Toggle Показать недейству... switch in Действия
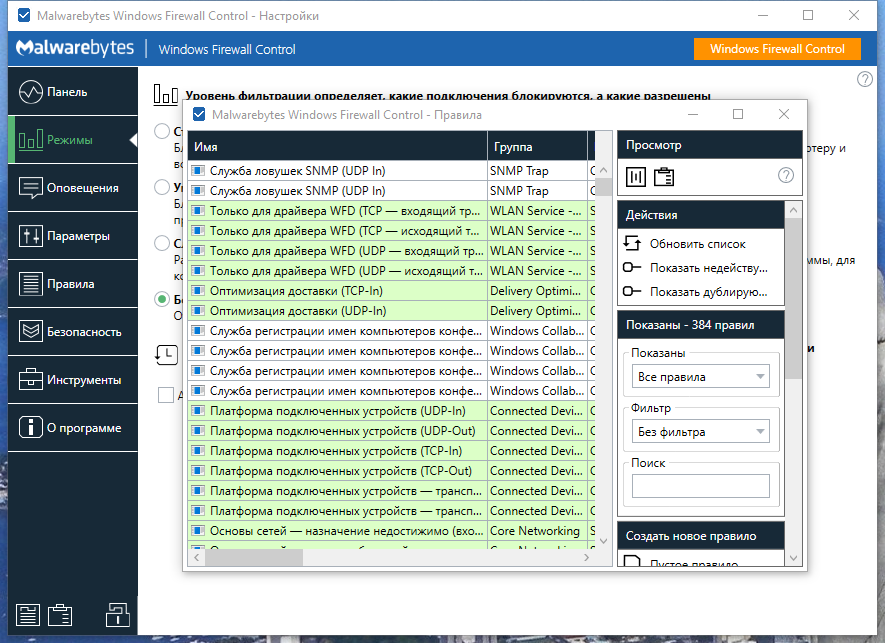This screenshot has height=643, width=885. tap(632, 268)
